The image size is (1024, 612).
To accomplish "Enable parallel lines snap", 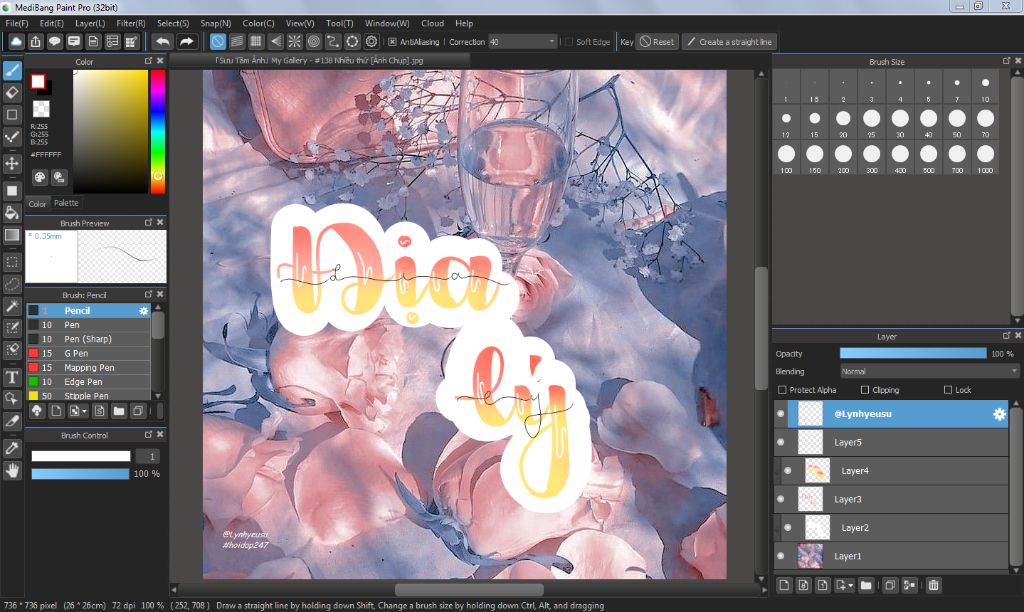I will click(x=237, y=42).
